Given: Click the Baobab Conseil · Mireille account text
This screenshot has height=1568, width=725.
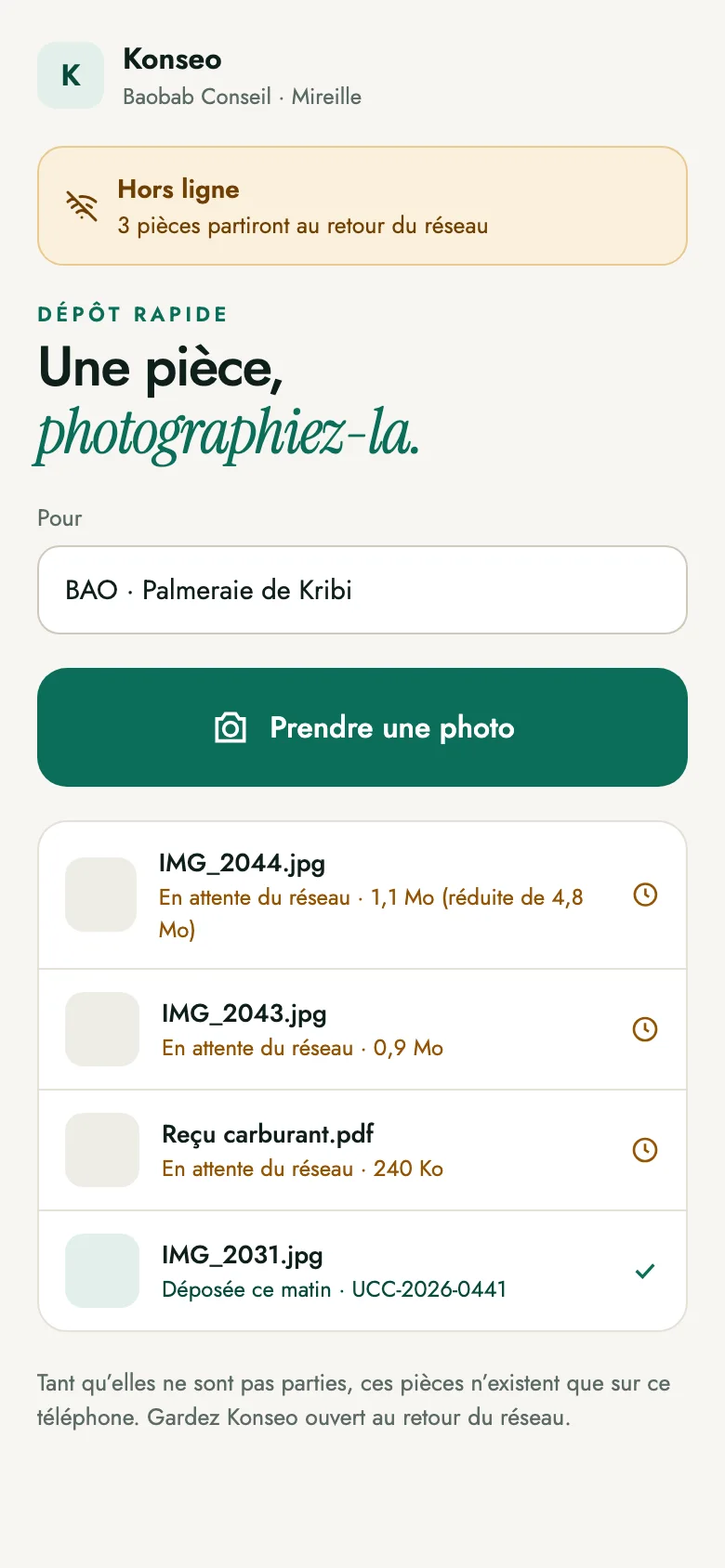Looking at the screenshot, I should 242,97.
